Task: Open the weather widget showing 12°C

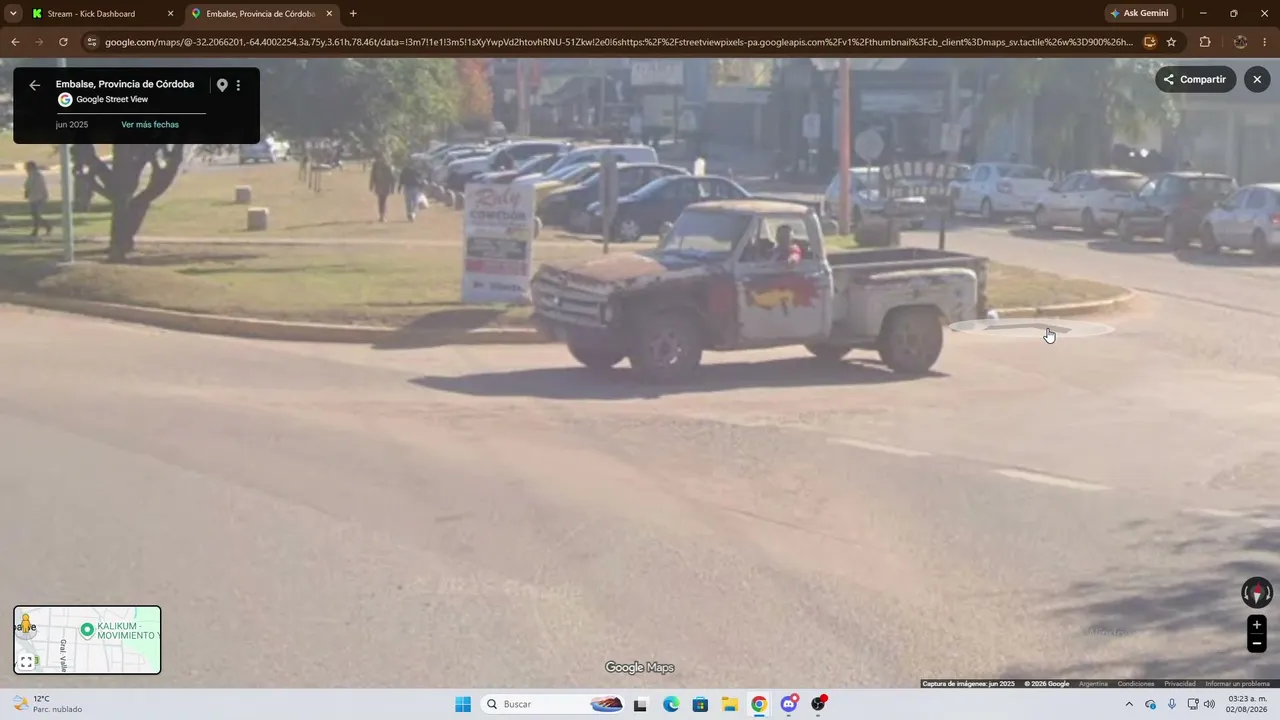Action: [48, 704]
